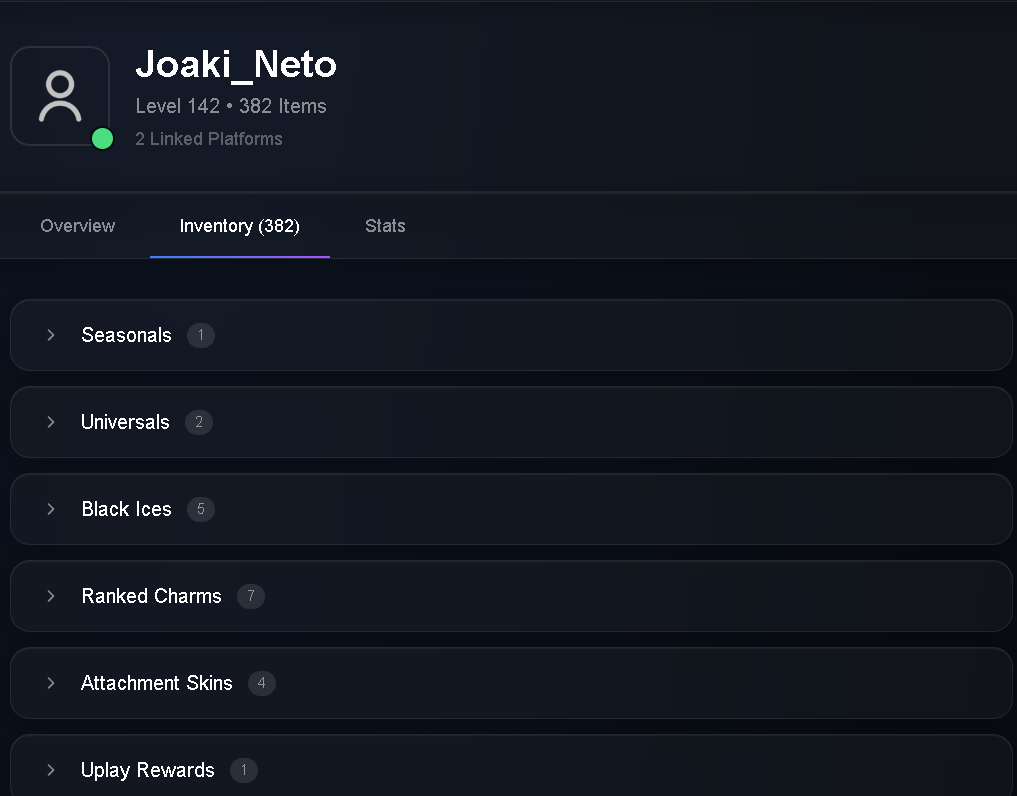Image resolution: width=1017 pixels, height=796 pixels.
Task: Expand Universals with its chevron arrow
Action: [x=51, y=422]
